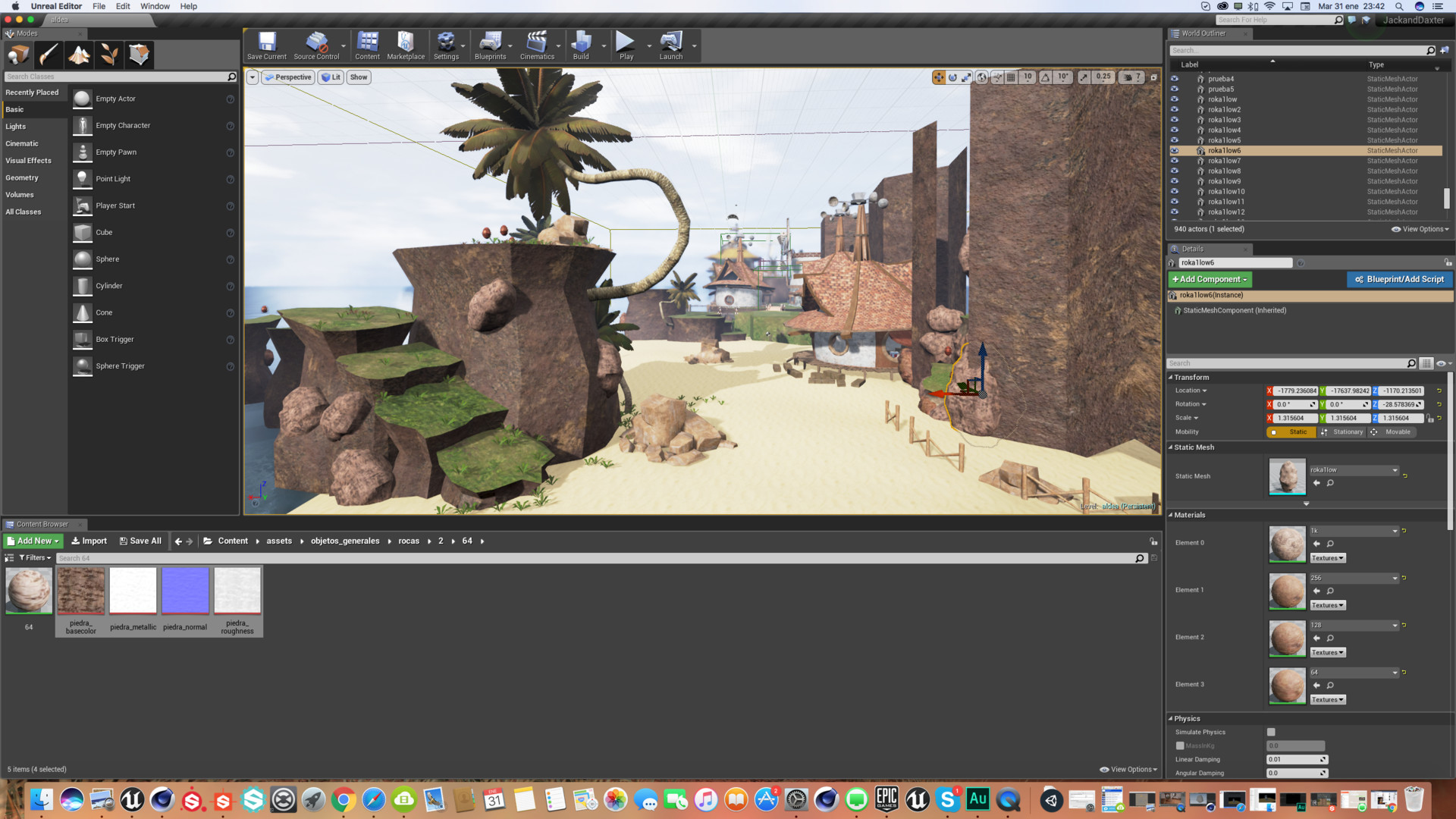1456x819 pixels.
Task: Open Cinematics toolbar icon
Action: point(537,45)
